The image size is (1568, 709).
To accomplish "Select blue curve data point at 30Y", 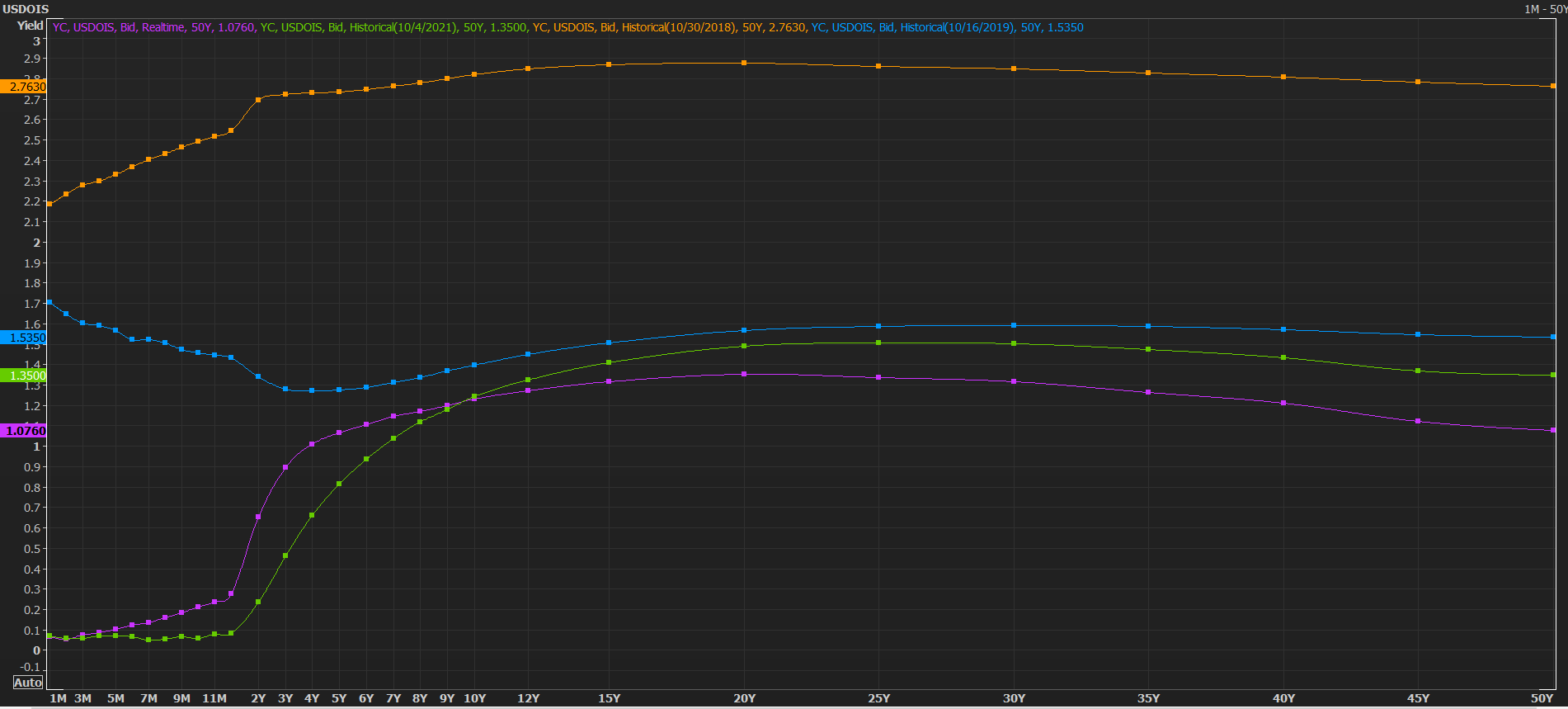I will (x=1014, y=325).
